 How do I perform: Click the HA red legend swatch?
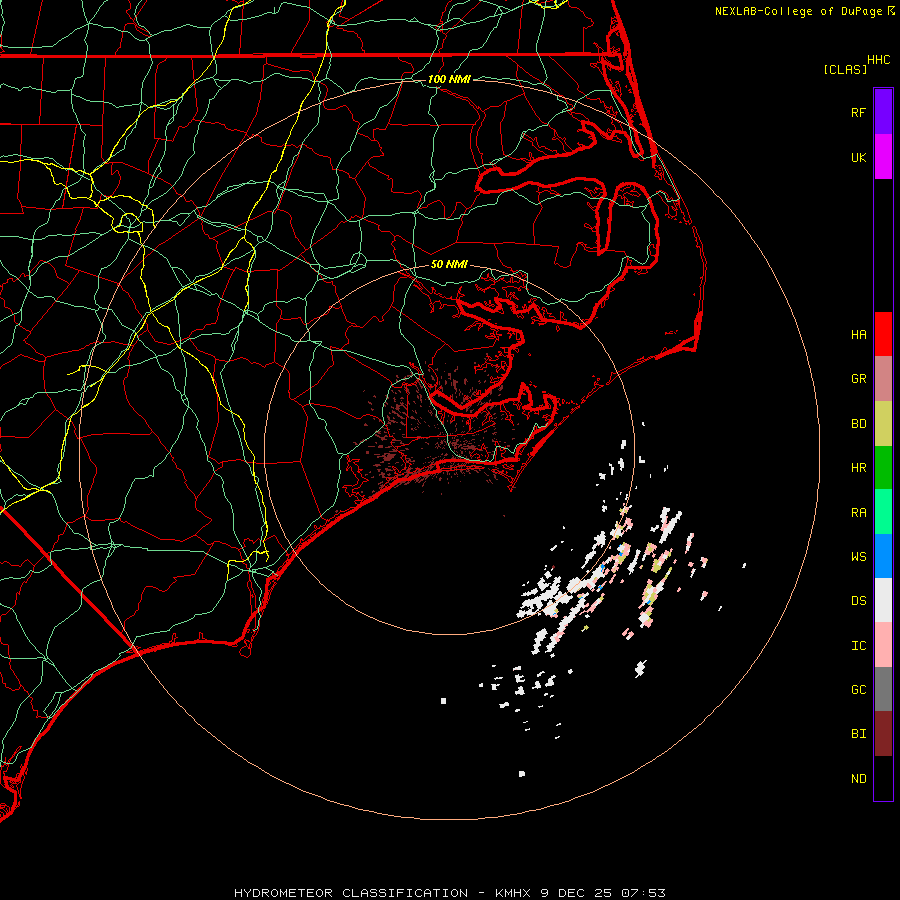pyautogui.click(x=883, y=334)
